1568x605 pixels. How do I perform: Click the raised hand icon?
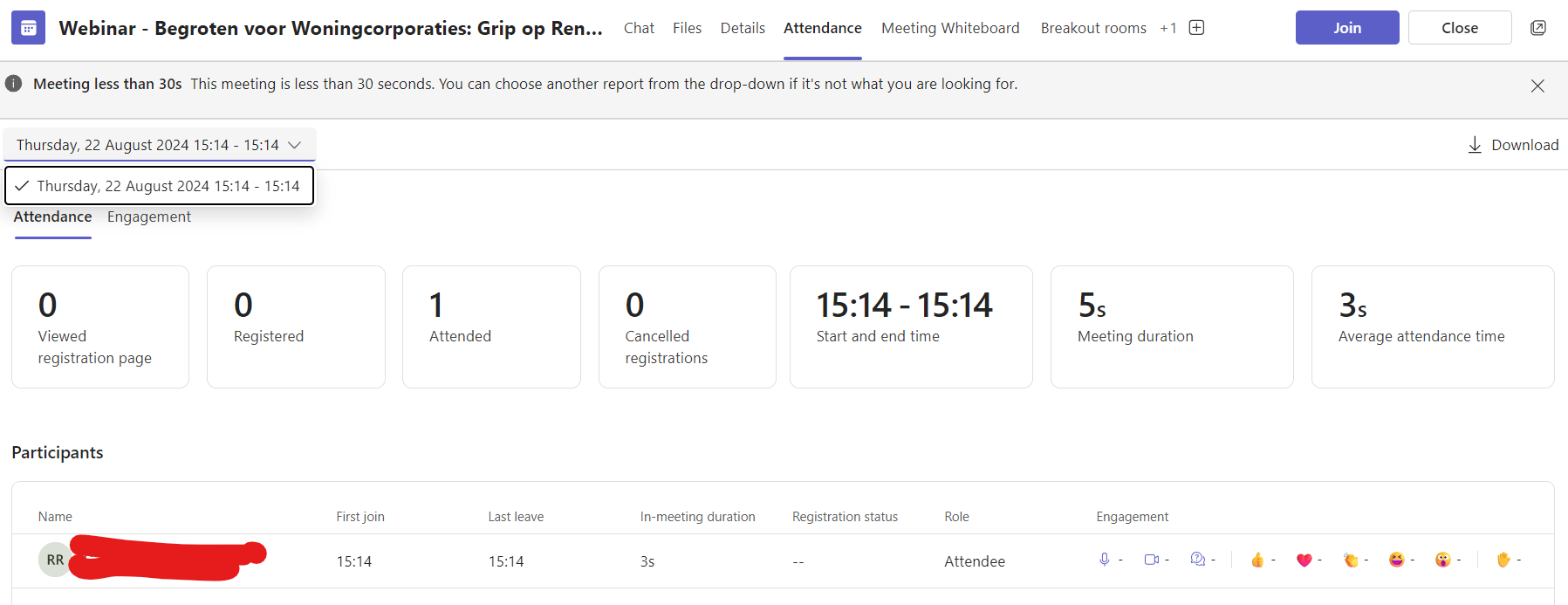click(x=1503, y=560)
